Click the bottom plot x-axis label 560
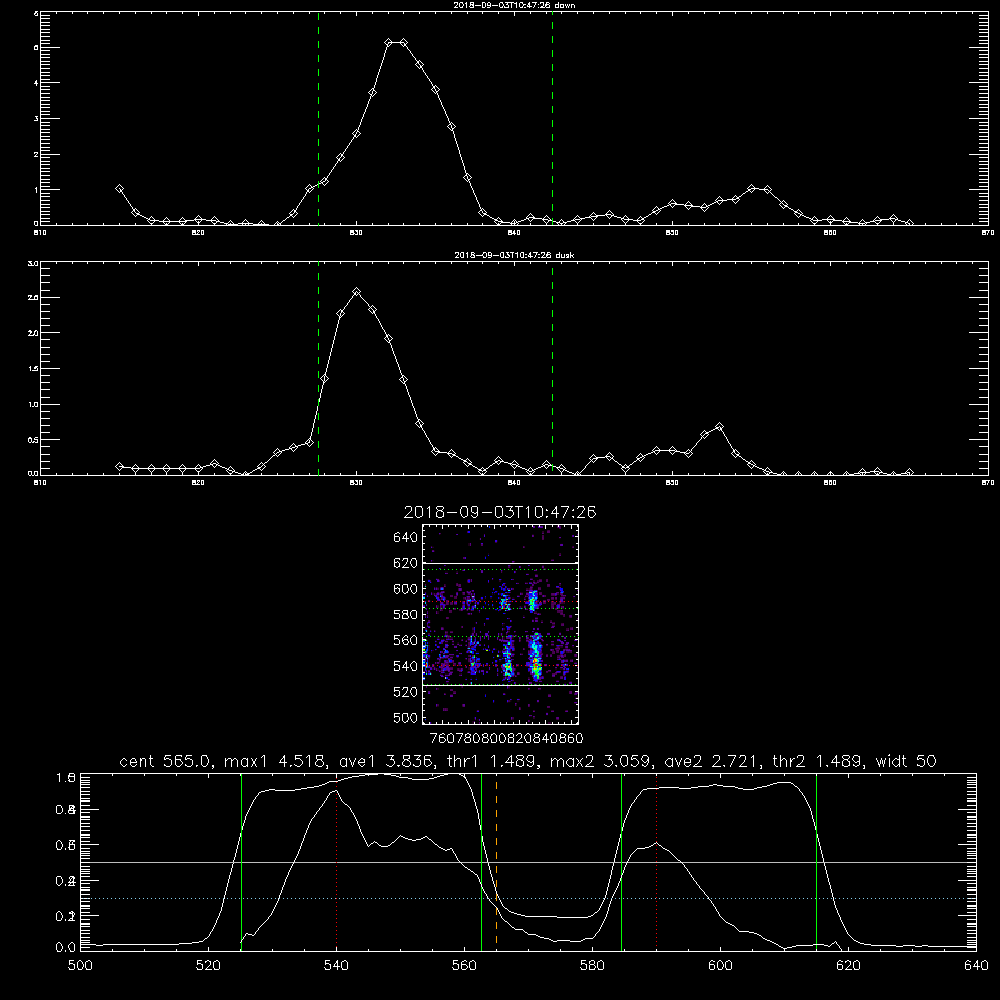The image size is (1000, 1000). pyautogui.click(x=464, y=966)
